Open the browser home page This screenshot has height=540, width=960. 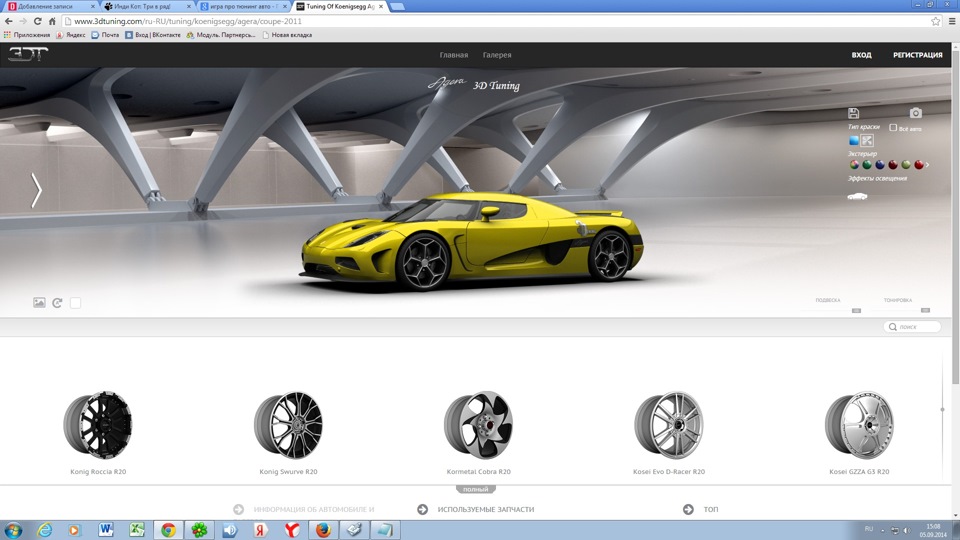pyautogui.click(x=52, y=21)
